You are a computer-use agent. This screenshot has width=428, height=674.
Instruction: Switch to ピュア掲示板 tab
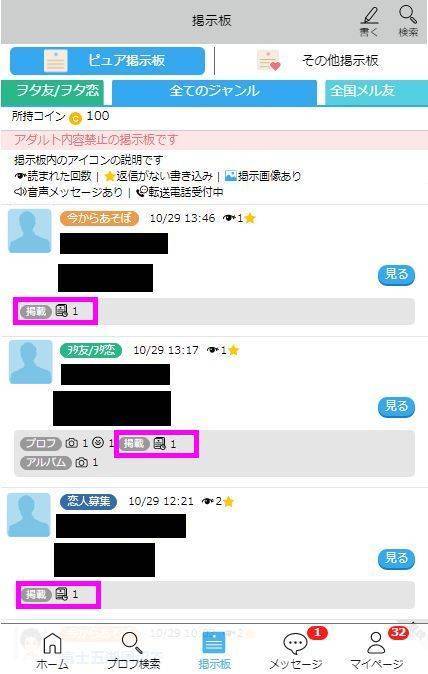pos(107,61)
